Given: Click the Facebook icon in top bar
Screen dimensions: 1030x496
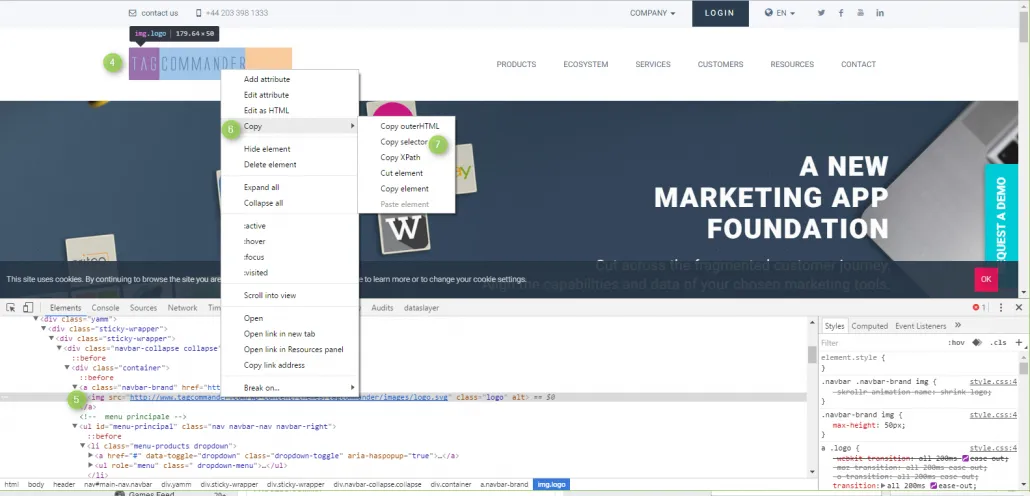Looking at the screenshot, I should tap(841, 13).
